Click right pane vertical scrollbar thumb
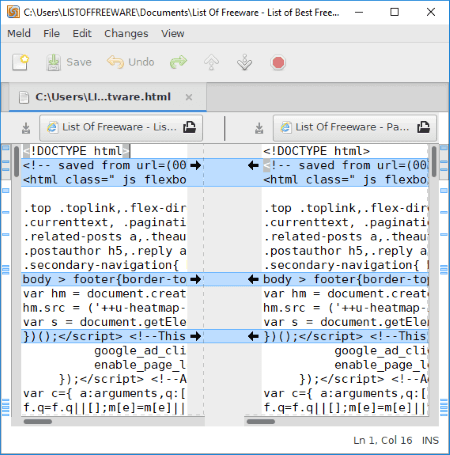The height and width of the screenshot is (455, 450). (x=434, y=162)
